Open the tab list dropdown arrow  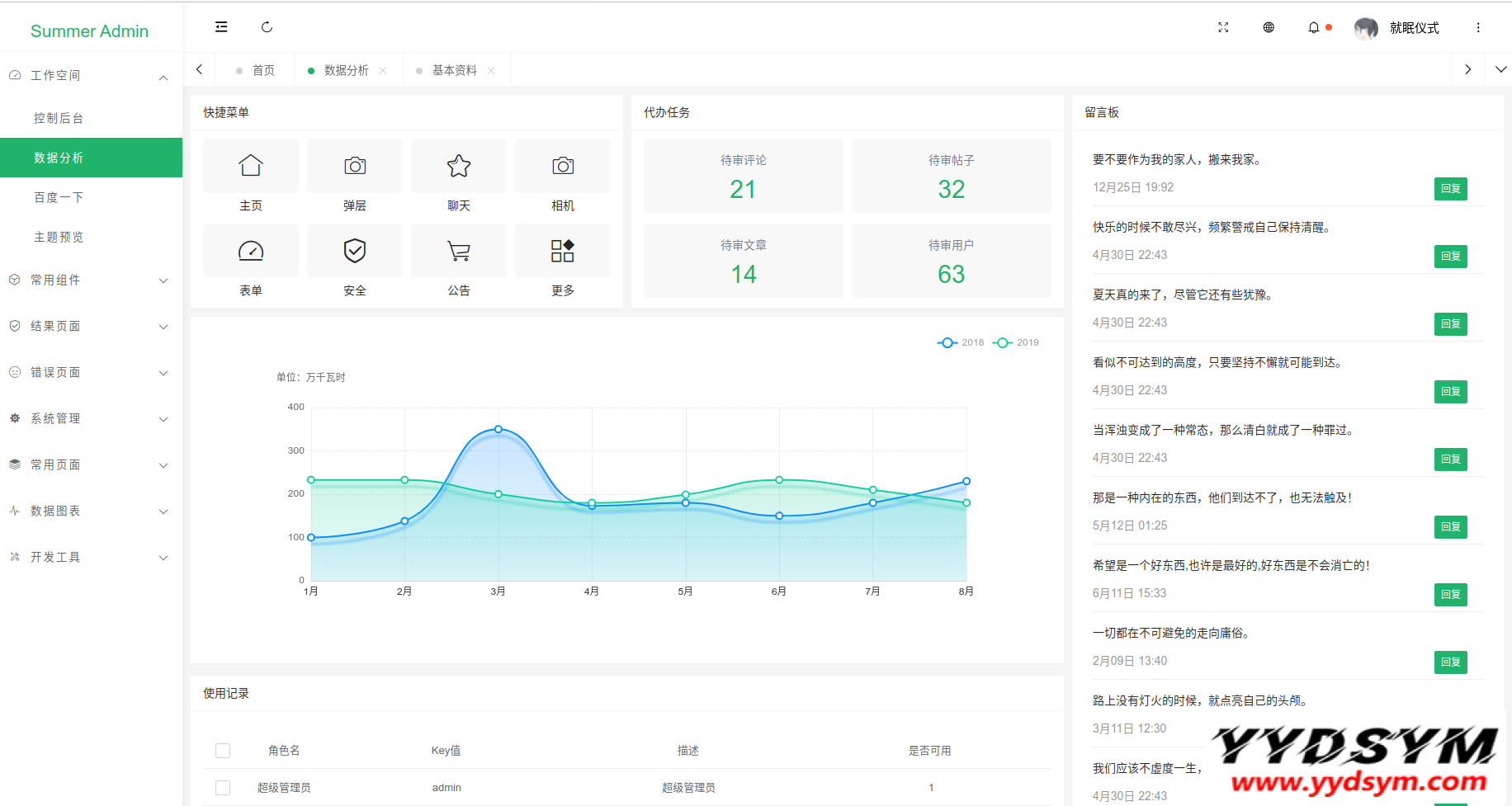[x=1500, y=69]
